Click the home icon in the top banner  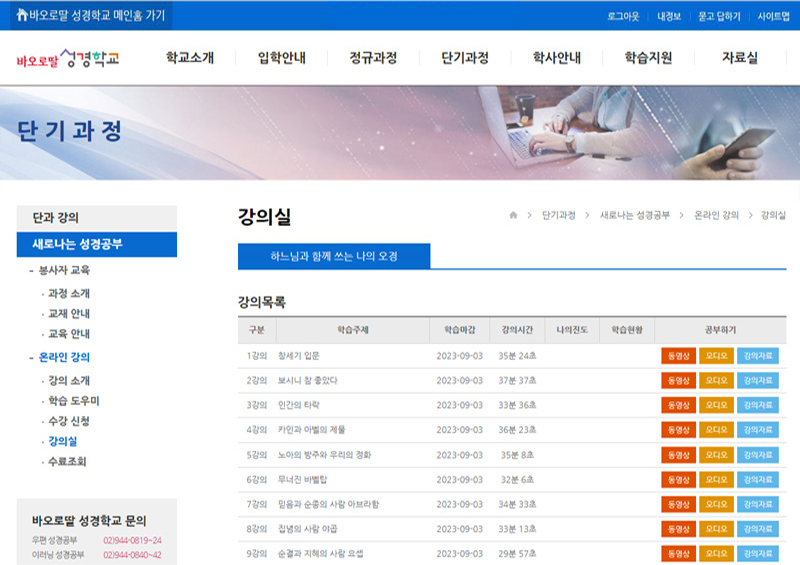(x=22, y=15)
